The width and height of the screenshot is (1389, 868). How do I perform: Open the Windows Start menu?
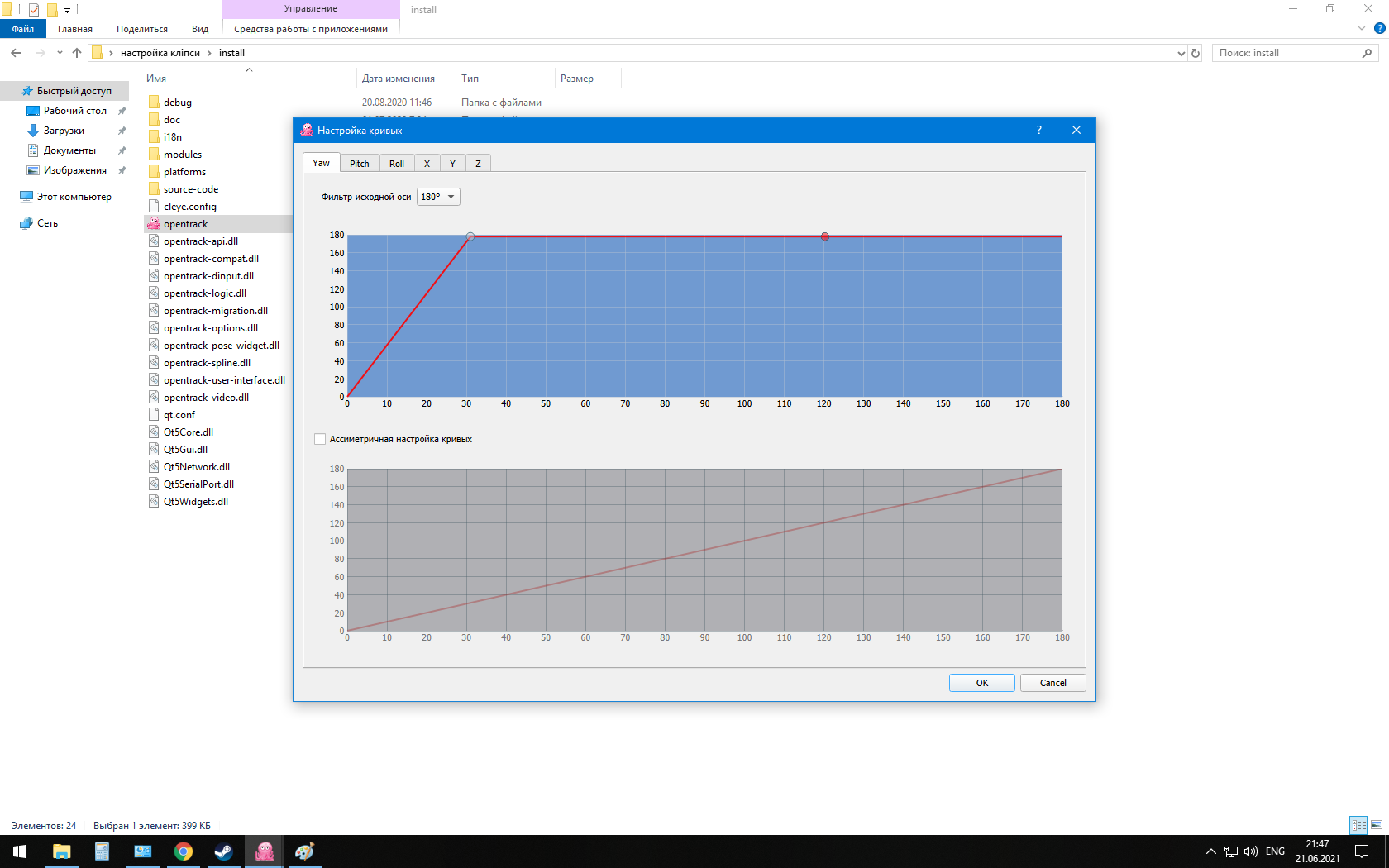20,851
